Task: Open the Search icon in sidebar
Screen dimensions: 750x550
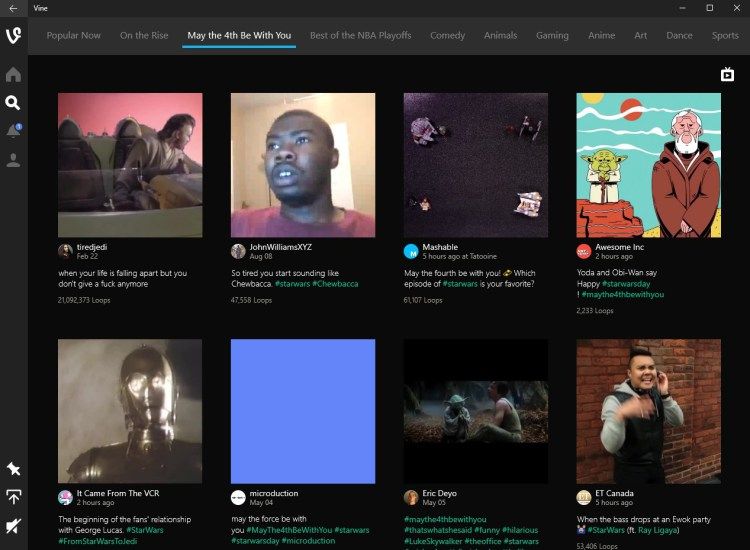Action: [x=13, y=103]
